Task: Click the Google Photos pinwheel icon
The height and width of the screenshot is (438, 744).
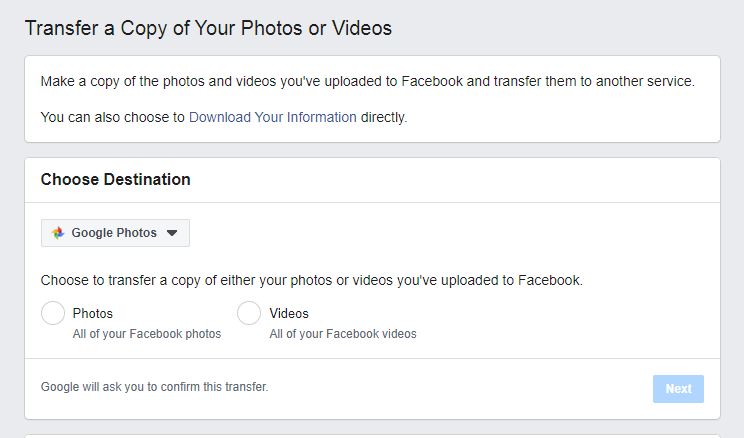Action: click(58, 233)
